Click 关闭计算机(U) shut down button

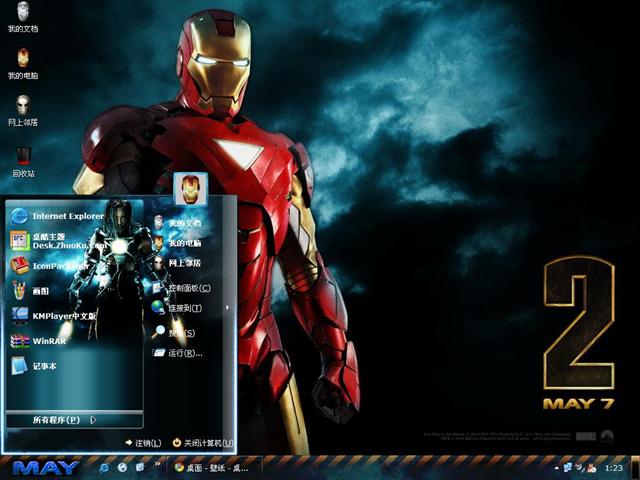[203, 442]
